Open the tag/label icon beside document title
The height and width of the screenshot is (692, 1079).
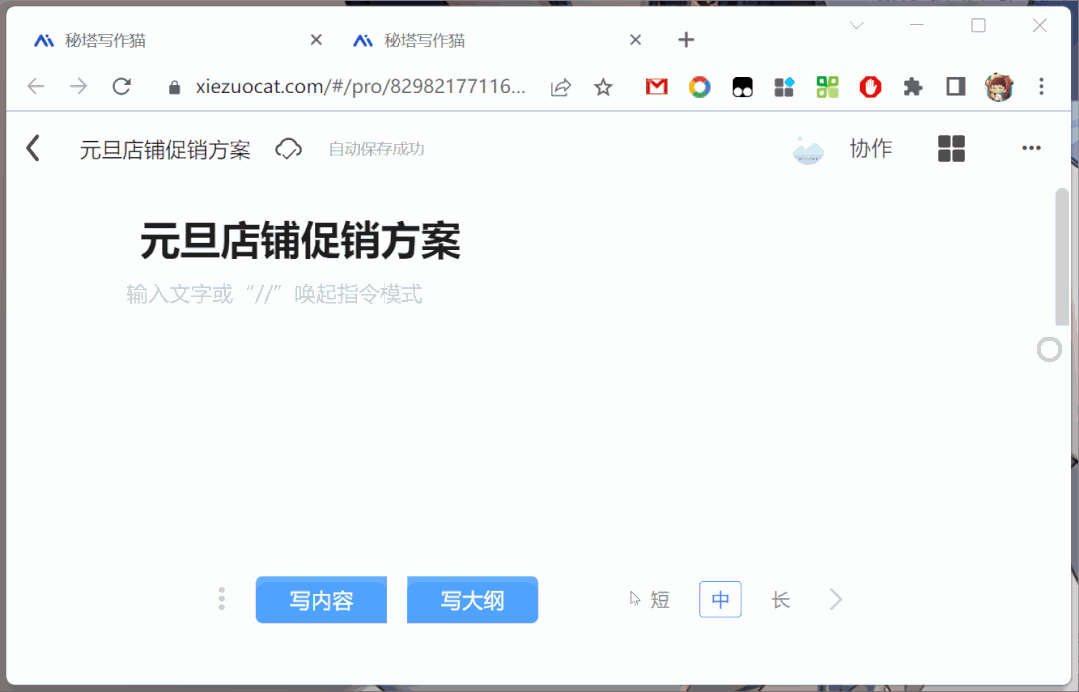(288, 148)
